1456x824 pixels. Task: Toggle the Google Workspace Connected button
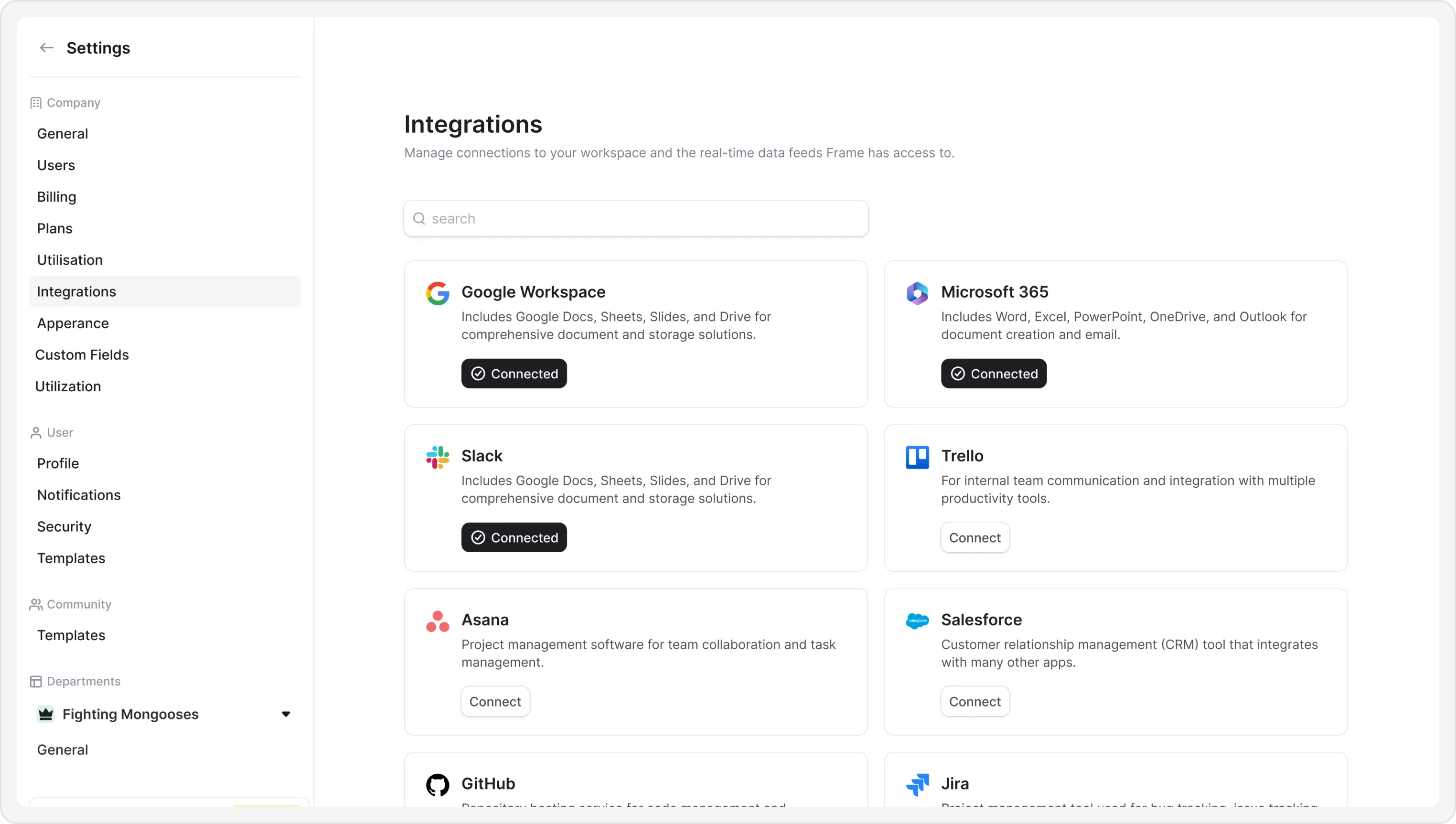pyautogui.click(x=514, y=374)
